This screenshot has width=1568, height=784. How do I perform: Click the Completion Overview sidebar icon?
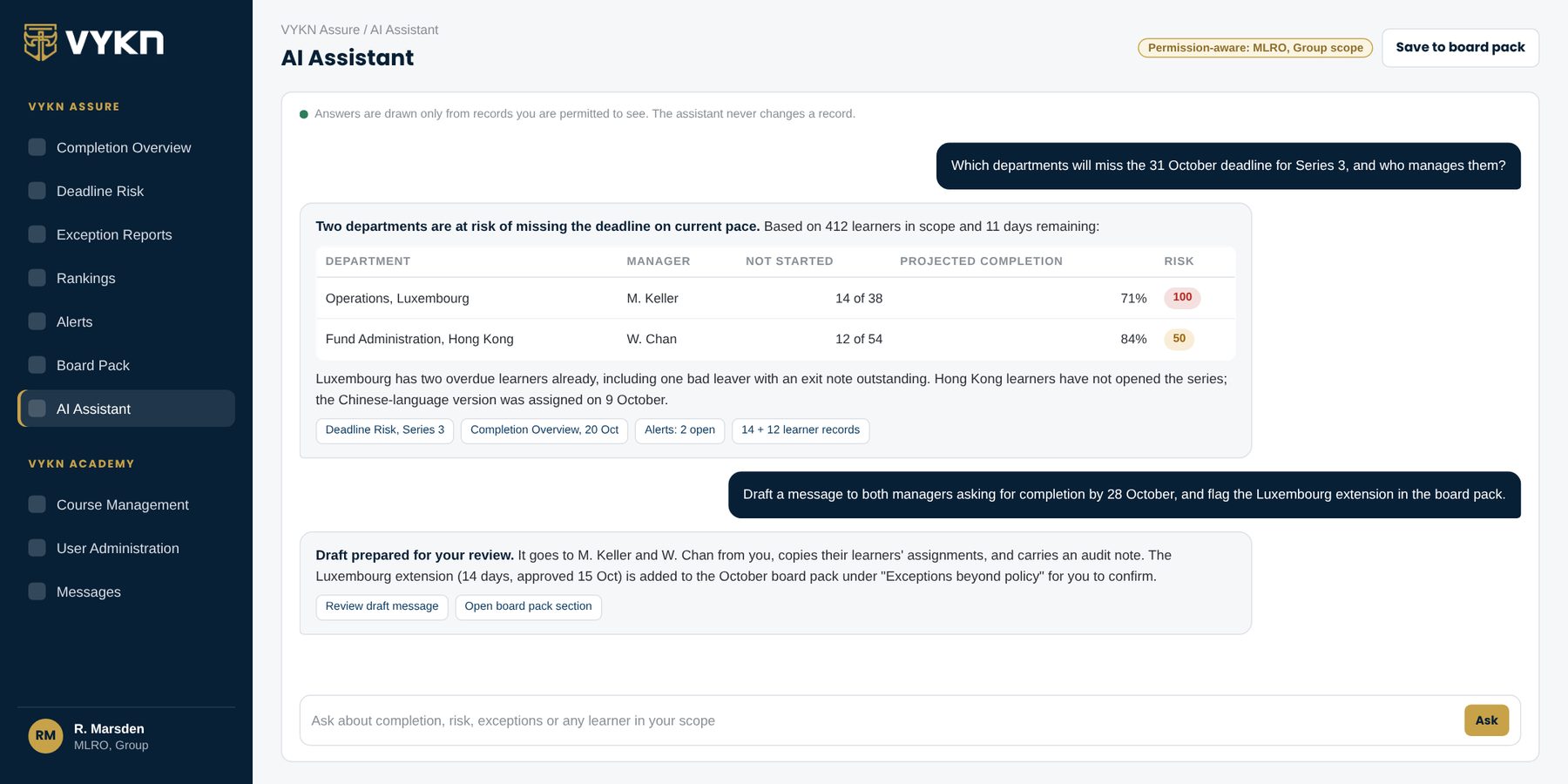pos(37,147)
